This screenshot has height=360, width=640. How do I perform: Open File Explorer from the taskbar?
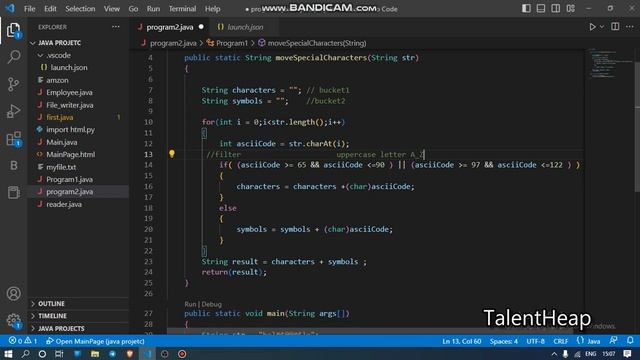(x=95, y=354)
